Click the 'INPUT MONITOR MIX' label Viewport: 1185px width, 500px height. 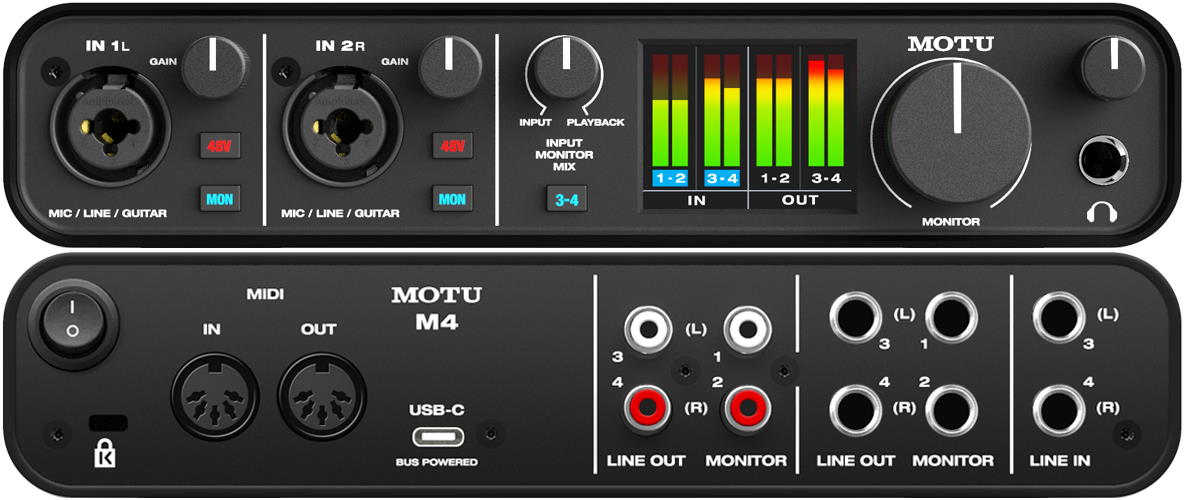tap(566, 154)
